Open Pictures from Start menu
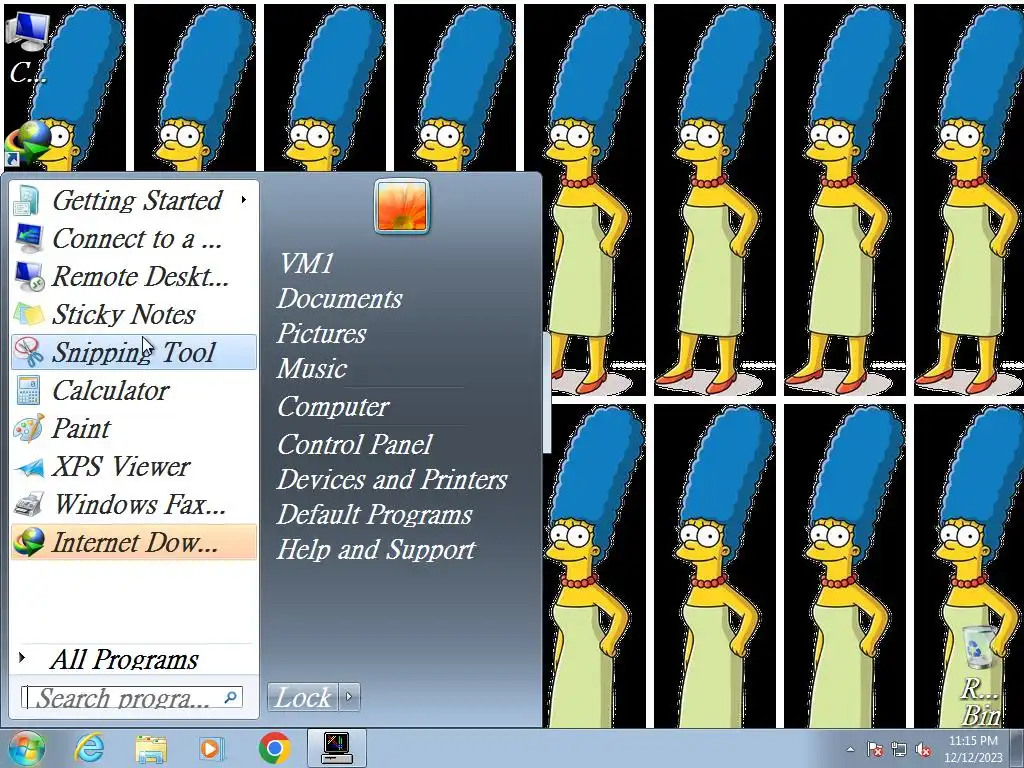This screenshot has height=768, width=1024. click(x=321, y=333)
